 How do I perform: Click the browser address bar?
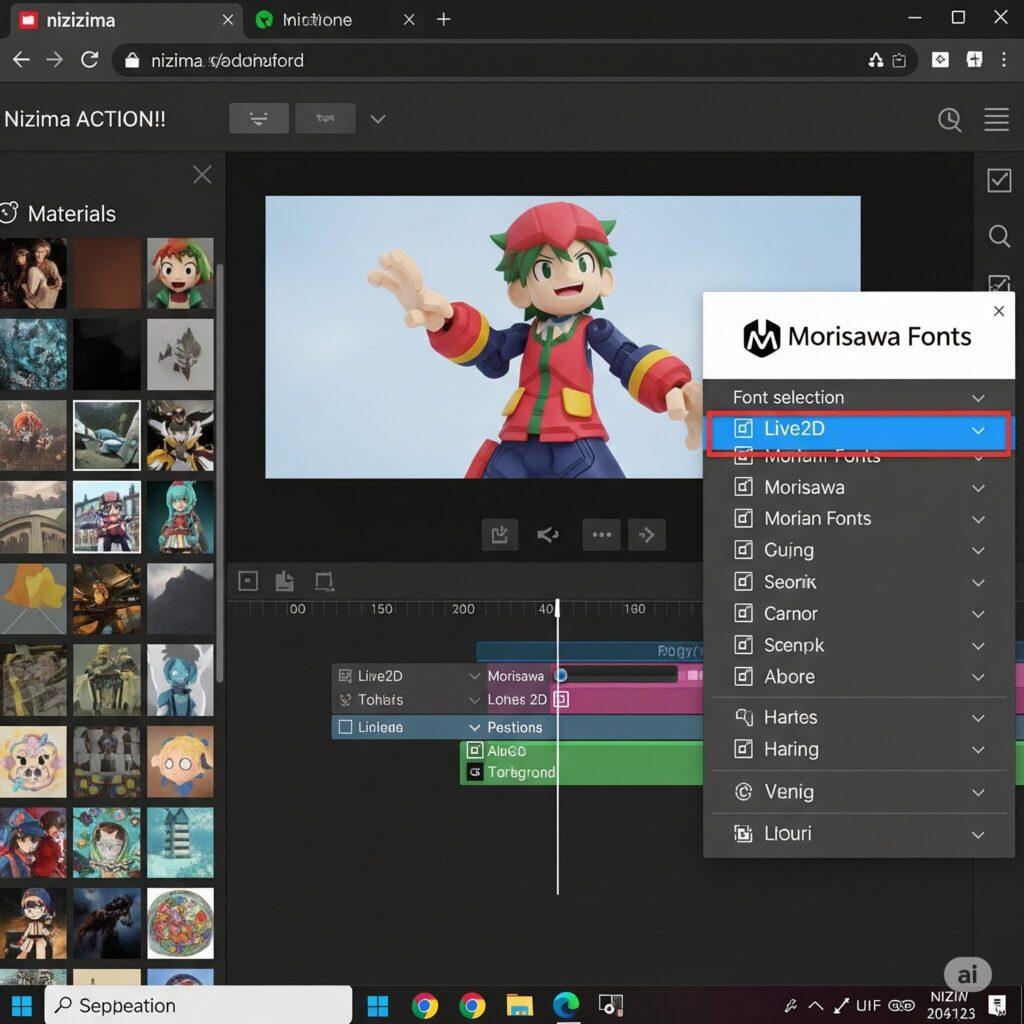click(x=515, y=60)
